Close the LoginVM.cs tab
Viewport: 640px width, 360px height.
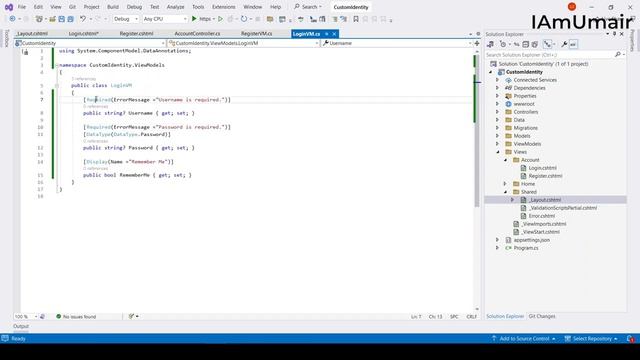(334, 34)
